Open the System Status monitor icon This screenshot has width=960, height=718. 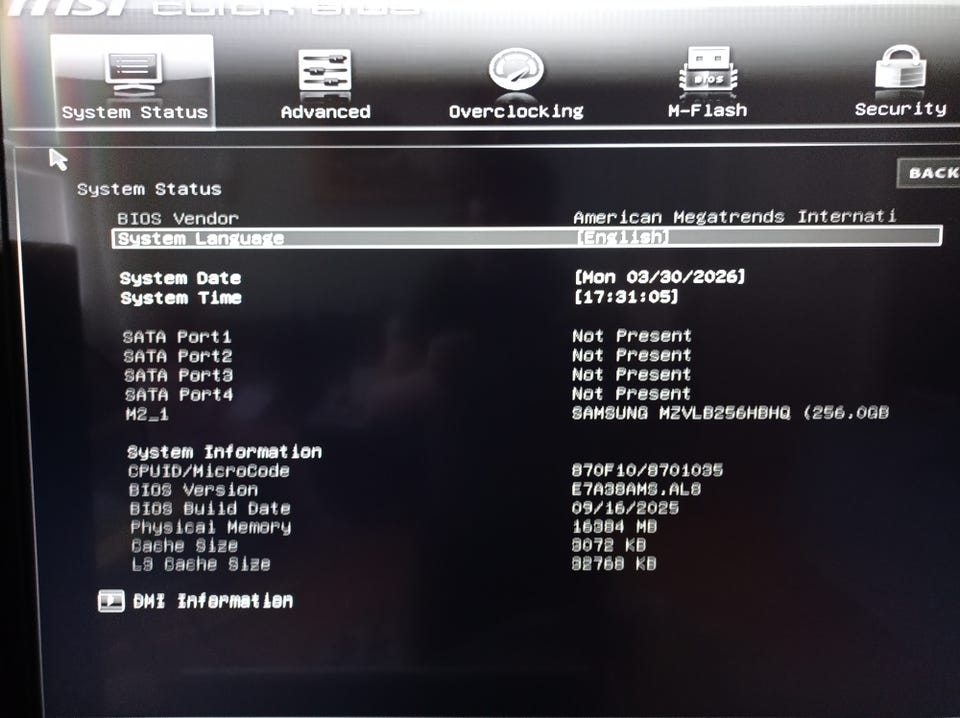point(133,73)
